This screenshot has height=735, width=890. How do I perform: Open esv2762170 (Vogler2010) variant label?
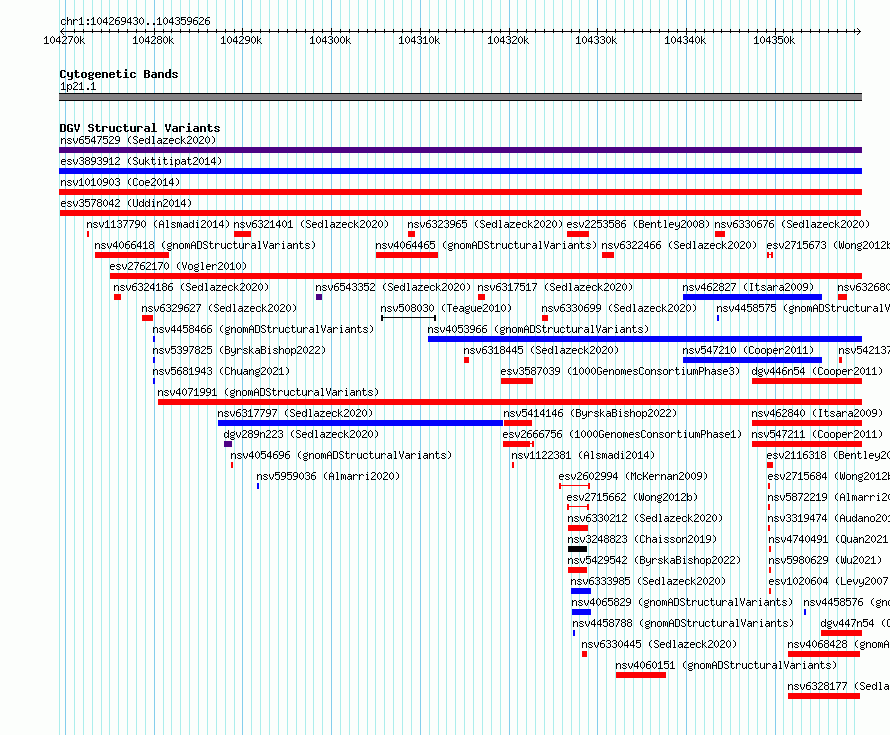[x=178, y=266]
